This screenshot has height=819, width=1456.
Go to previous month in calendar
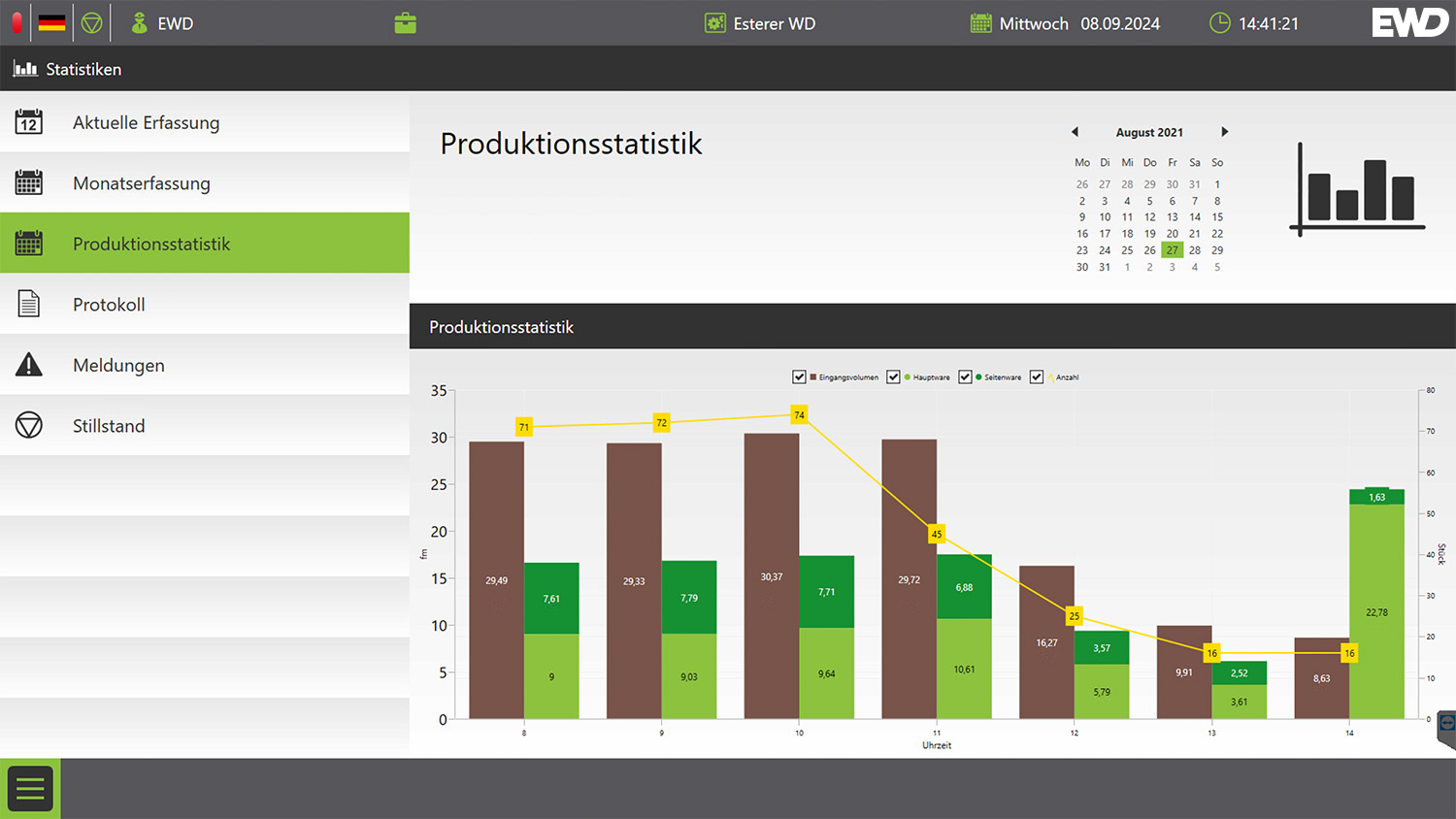click(x=1075, y=132)
